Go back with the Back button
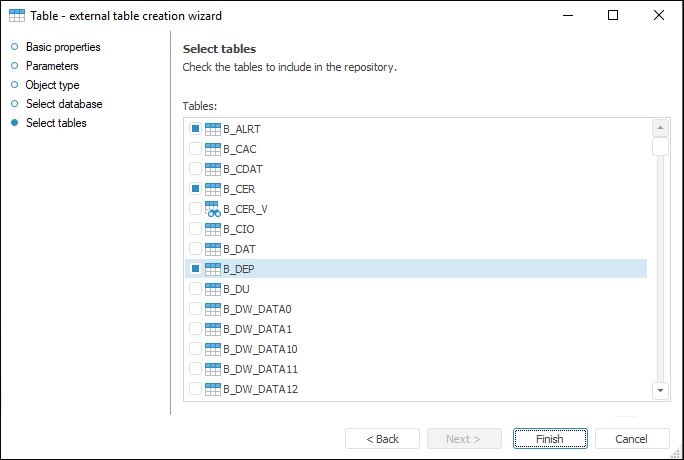This screenshot has width=684, height=460. tap(382, 439)
